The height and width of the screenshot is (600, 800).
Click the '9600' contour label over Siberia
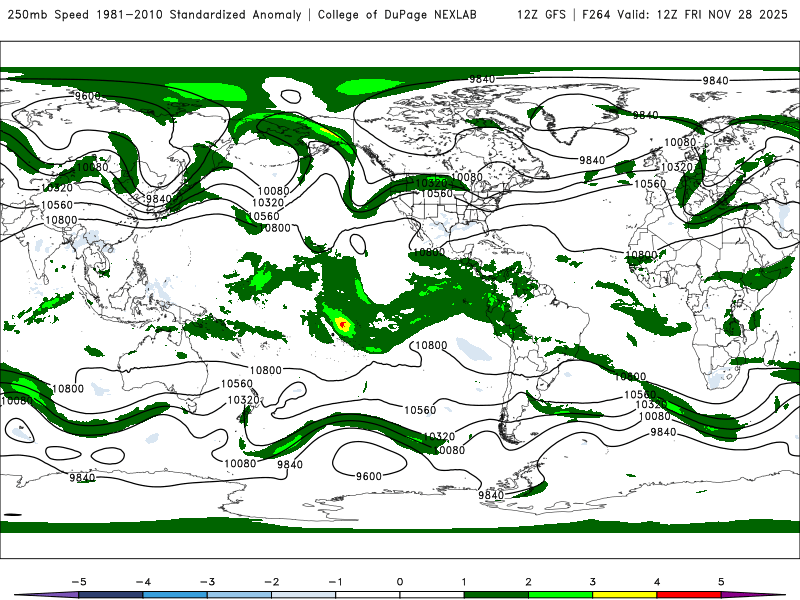pos(87,96)
